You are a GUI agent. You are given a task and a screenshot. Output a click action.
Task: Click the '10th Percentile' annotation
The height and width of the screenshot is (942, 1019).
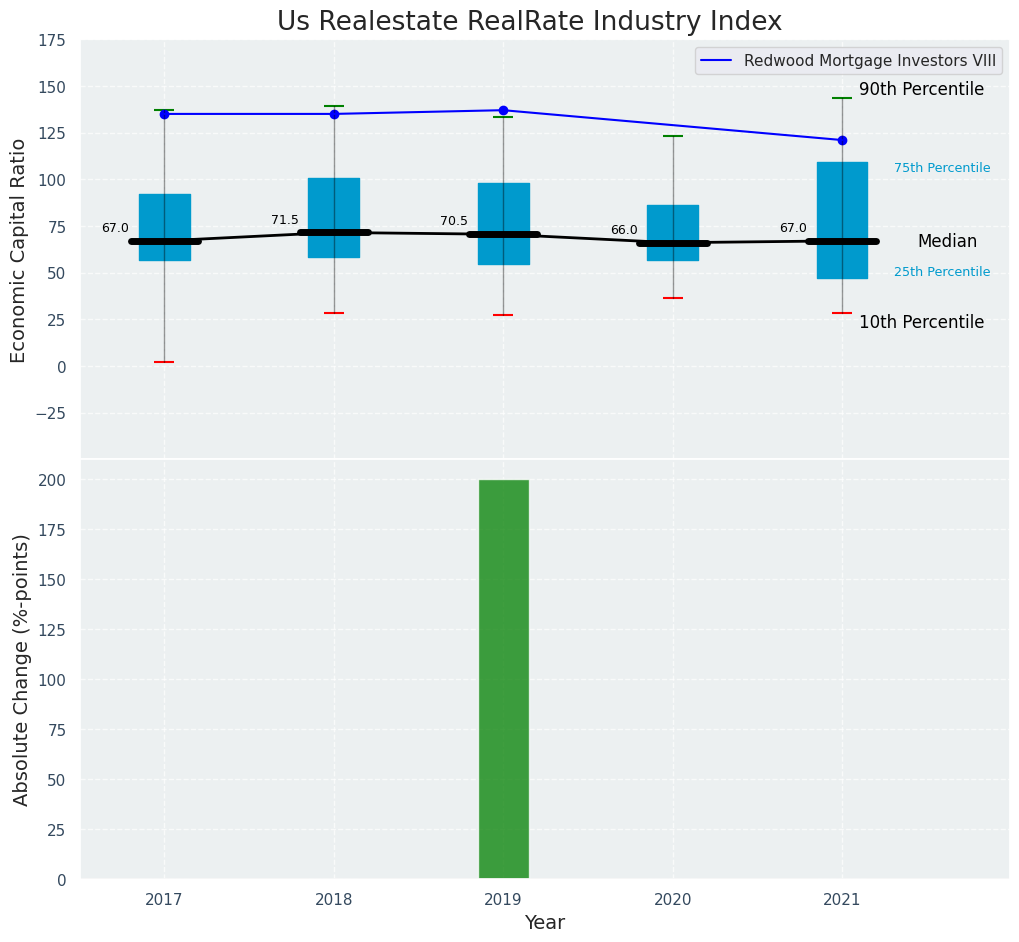click(x=921, y=322)
